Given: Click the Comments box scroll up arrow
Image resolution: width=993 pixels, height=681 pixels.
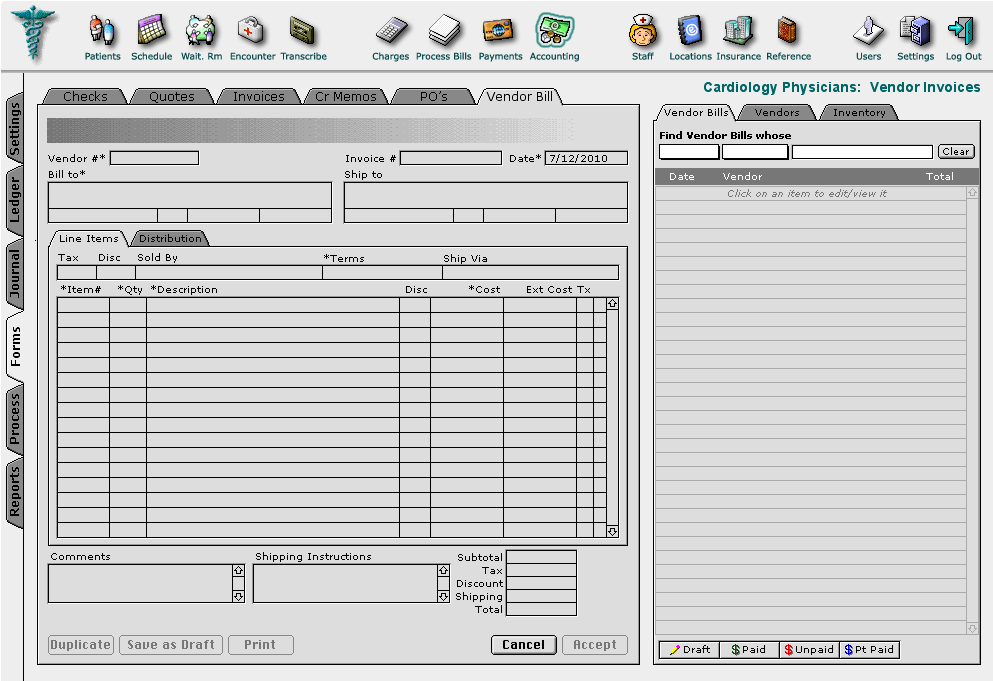Looking at the screenshot, I should point(238,570).
